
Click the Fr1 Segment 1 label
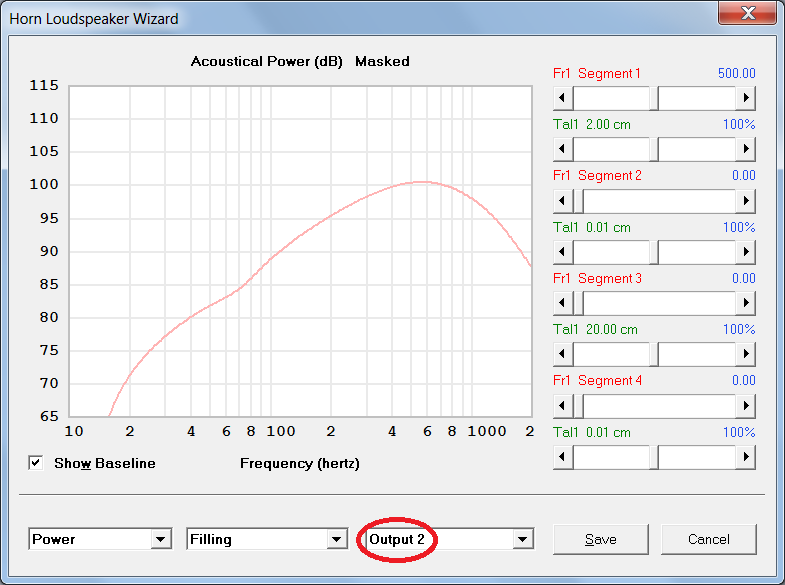(x=597, y=74)
